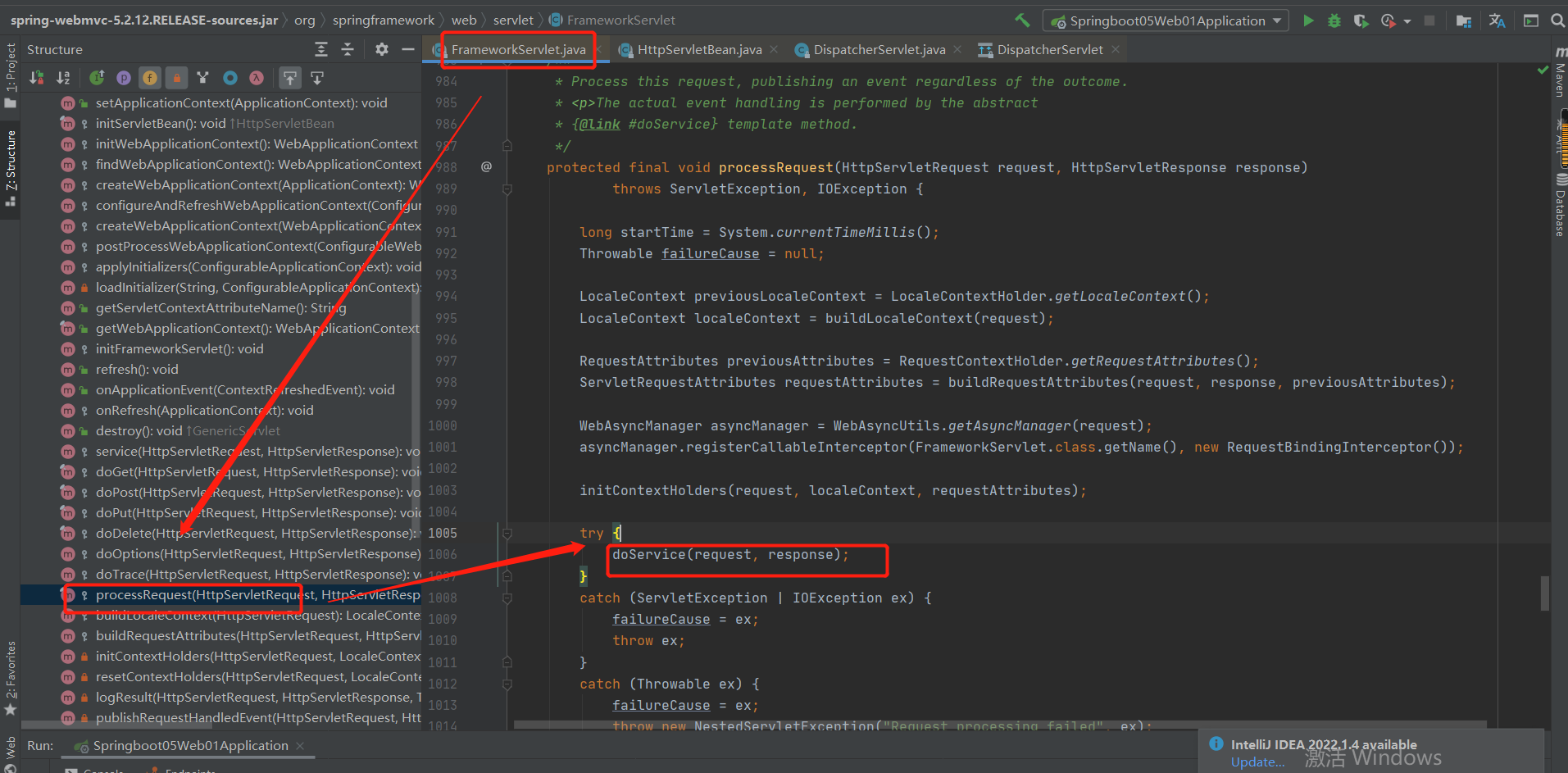
Task: Toggle Show non-public lock icon
Action: pyautogui.click(x=176, y=78)
